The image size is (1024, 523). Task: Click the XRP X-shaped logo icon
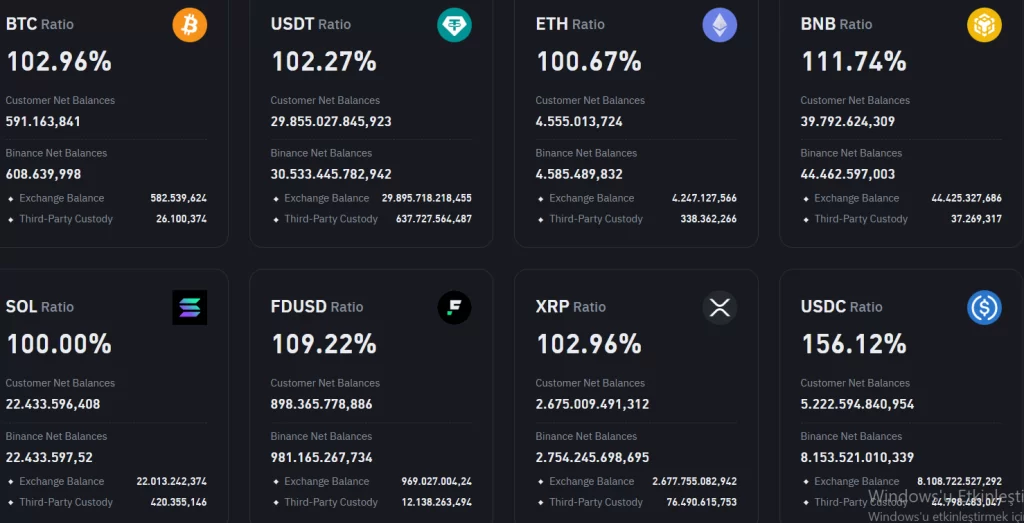click(x=720, y=308)
